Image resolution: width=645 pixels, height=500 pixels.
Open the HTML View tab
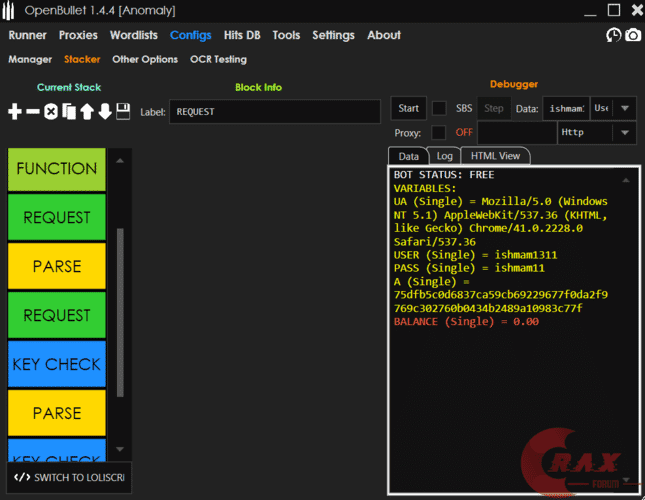(495, 156)
